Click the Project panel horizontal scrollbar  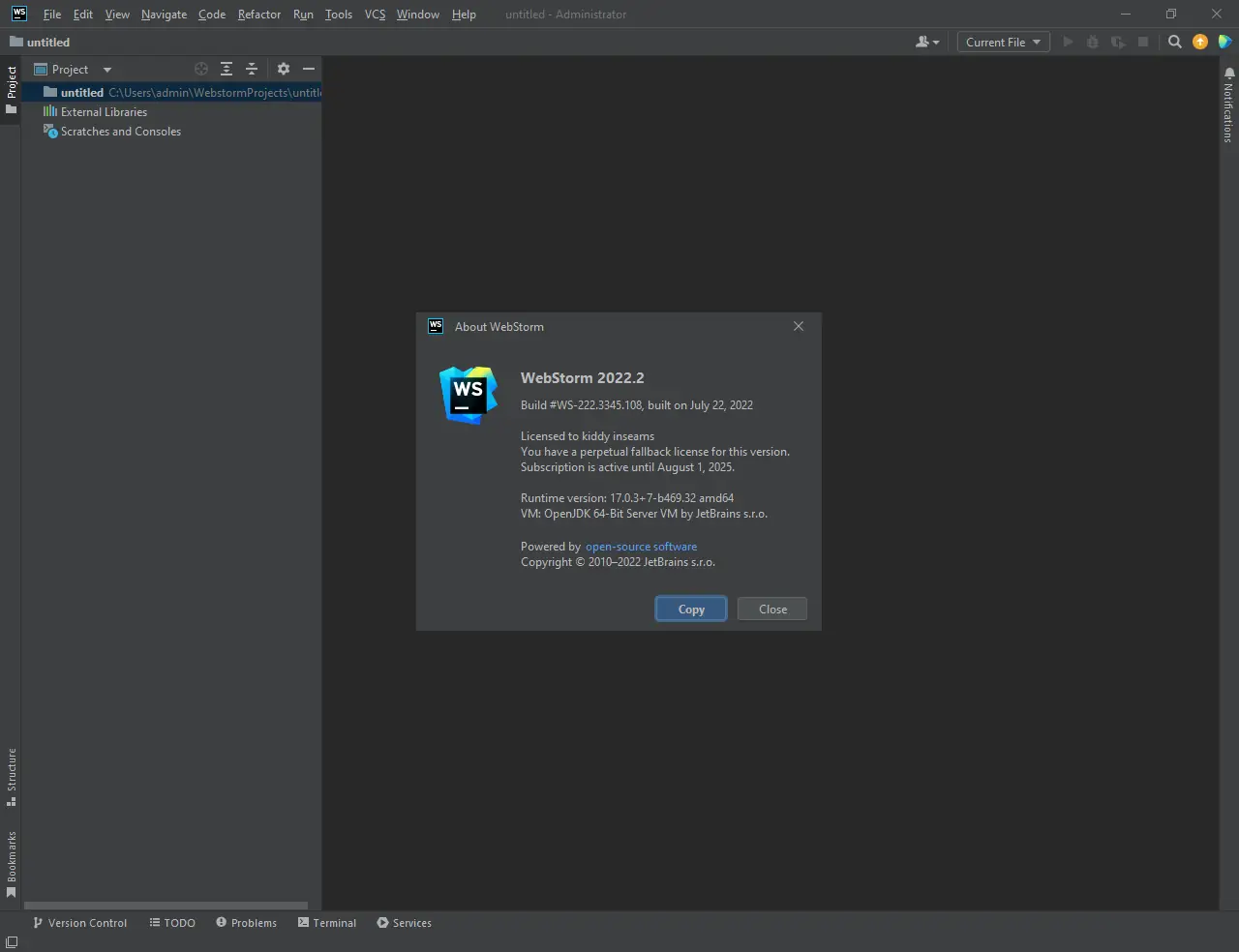pos(166,906)
